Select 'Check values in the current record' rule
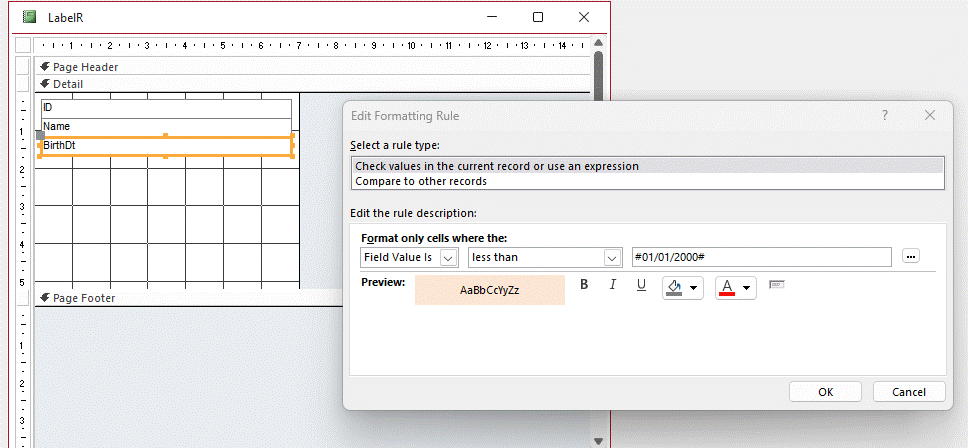Screen dimensions: 968x448 tap(496, 166)
